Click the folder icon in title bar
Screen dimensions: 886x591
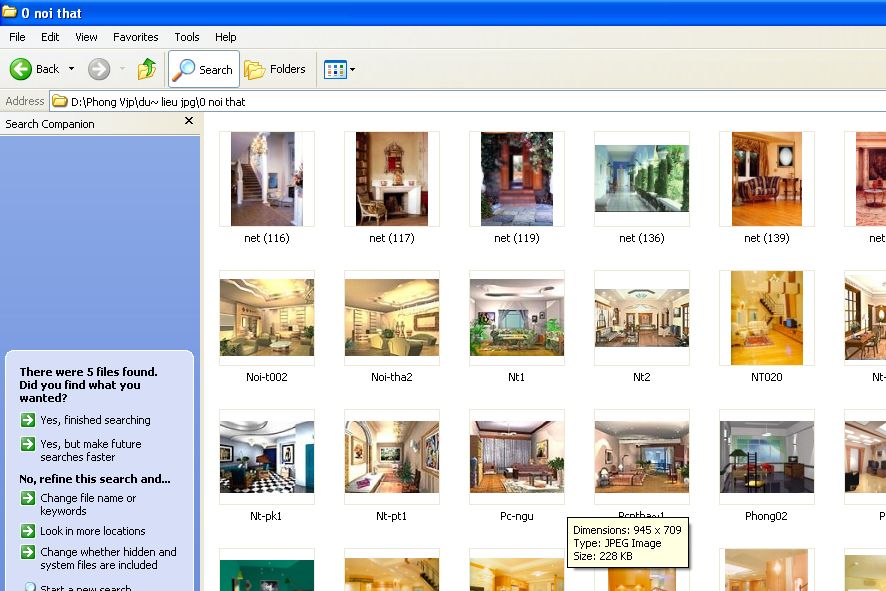[x=10, y=12]
